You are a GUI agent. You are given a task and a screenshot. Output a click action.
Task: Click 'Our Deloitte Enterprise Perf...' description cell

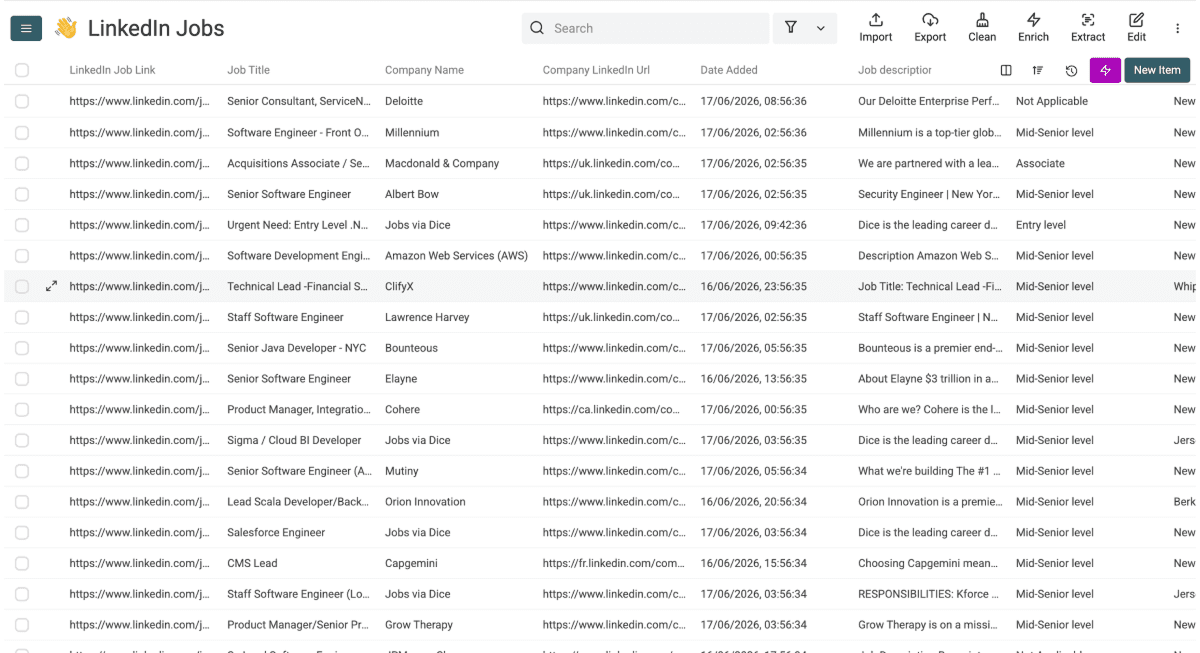tap(928, 101)
